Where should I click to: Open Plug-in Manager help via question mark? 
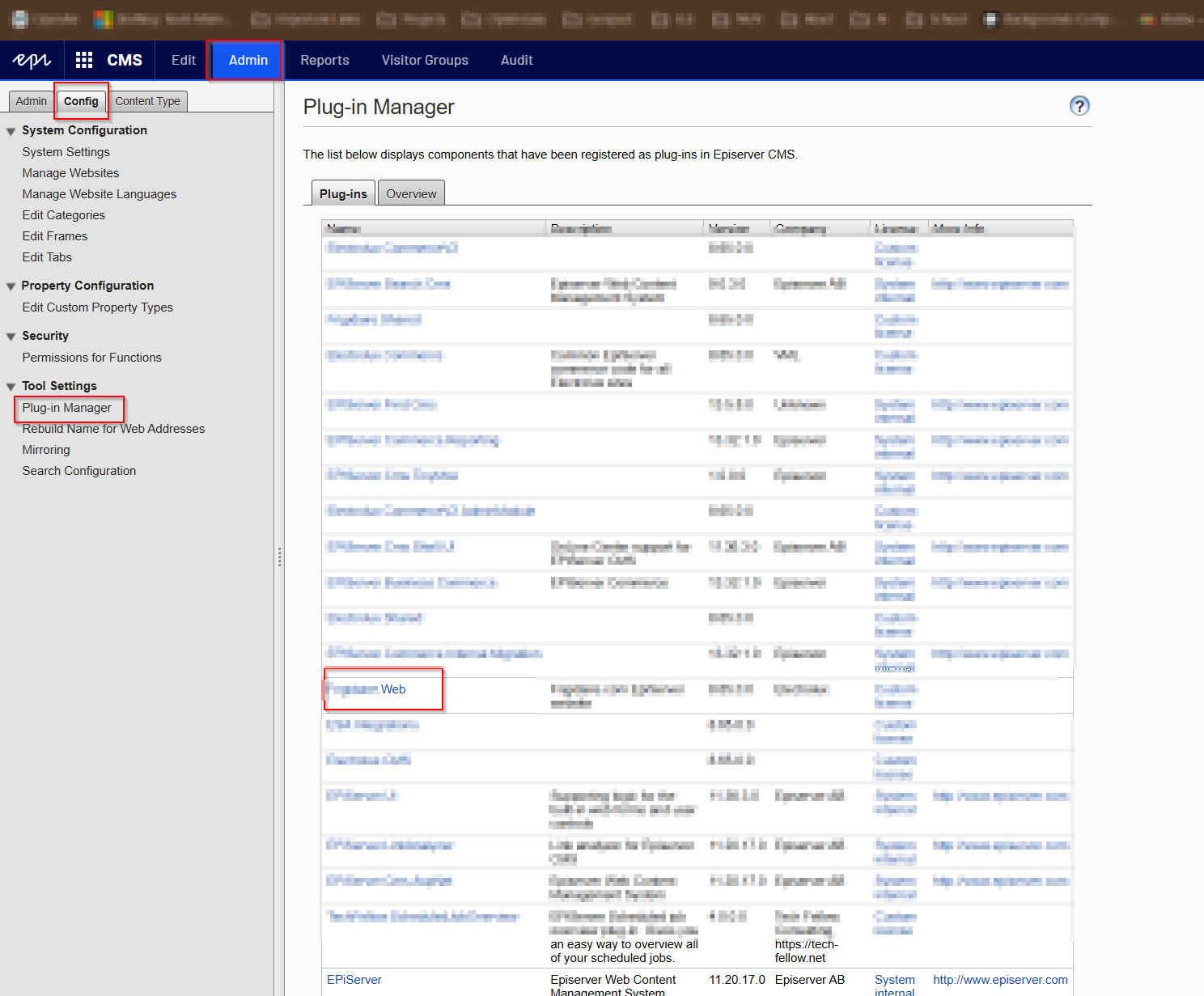1079,106
